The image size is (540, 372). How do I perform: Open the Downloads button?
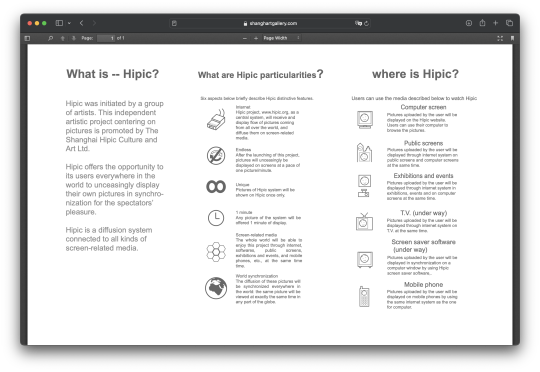(x=469, y=23)
